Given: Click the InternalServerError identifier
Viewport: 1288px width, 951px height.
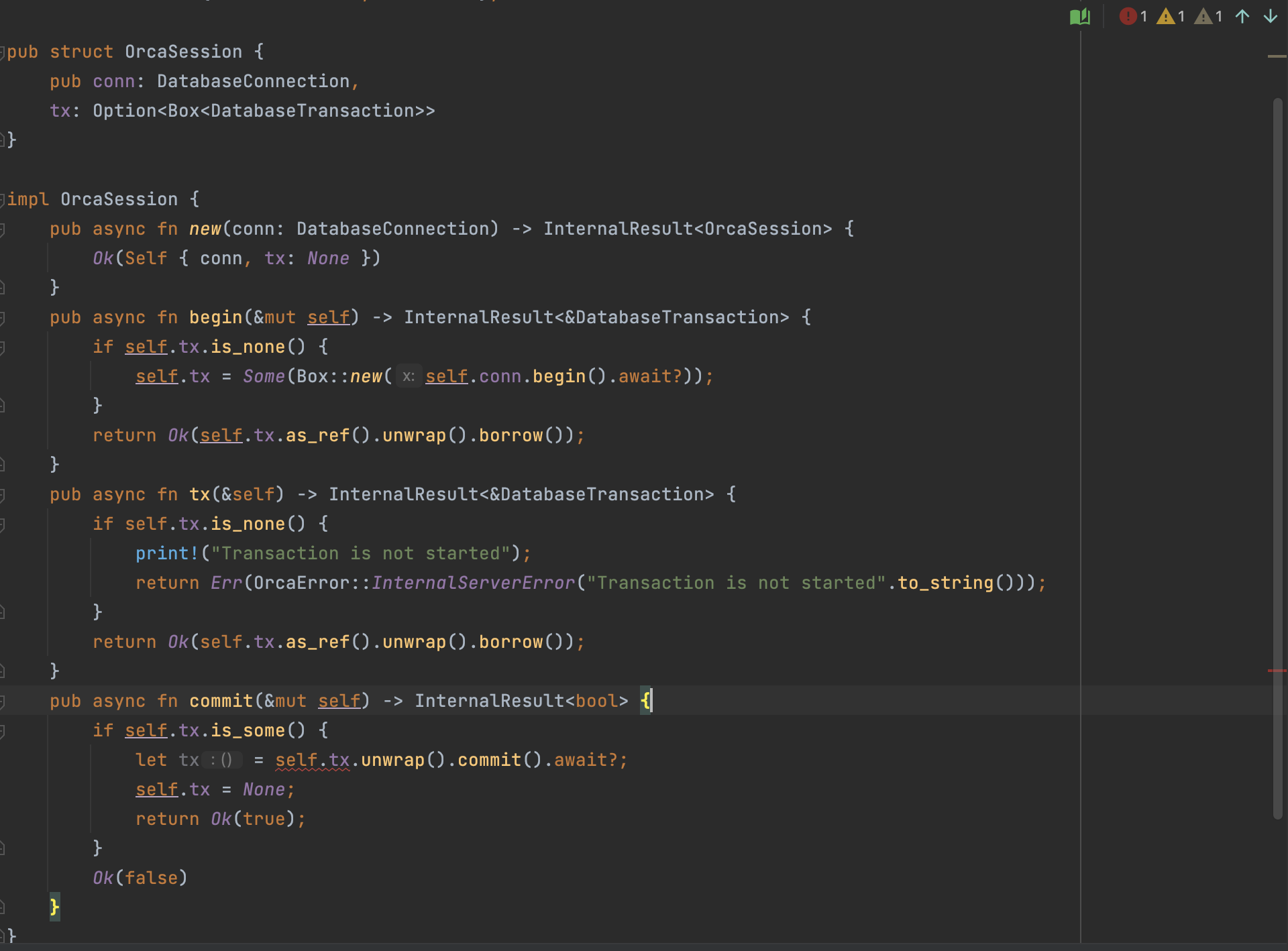Looking at the screenshot, I should (x=473, y=583).
